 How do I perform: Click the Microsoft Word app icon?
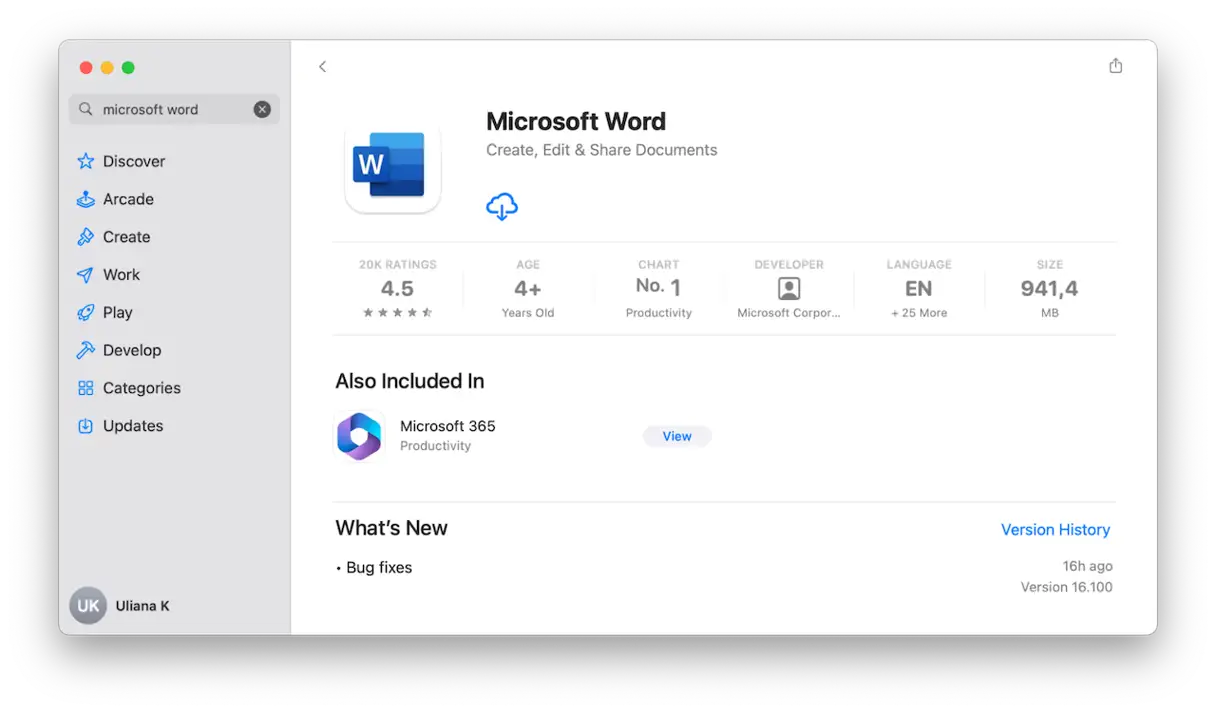coord(392,165)
